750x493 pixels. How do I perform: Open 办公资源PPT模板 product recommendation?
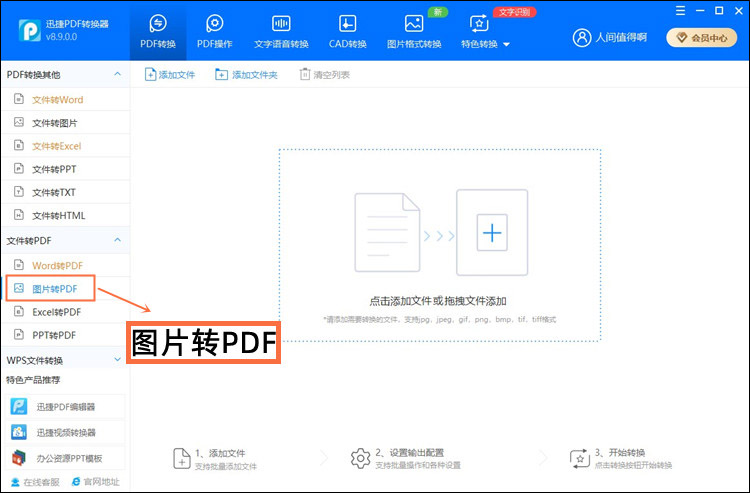(x=66, y=458)
